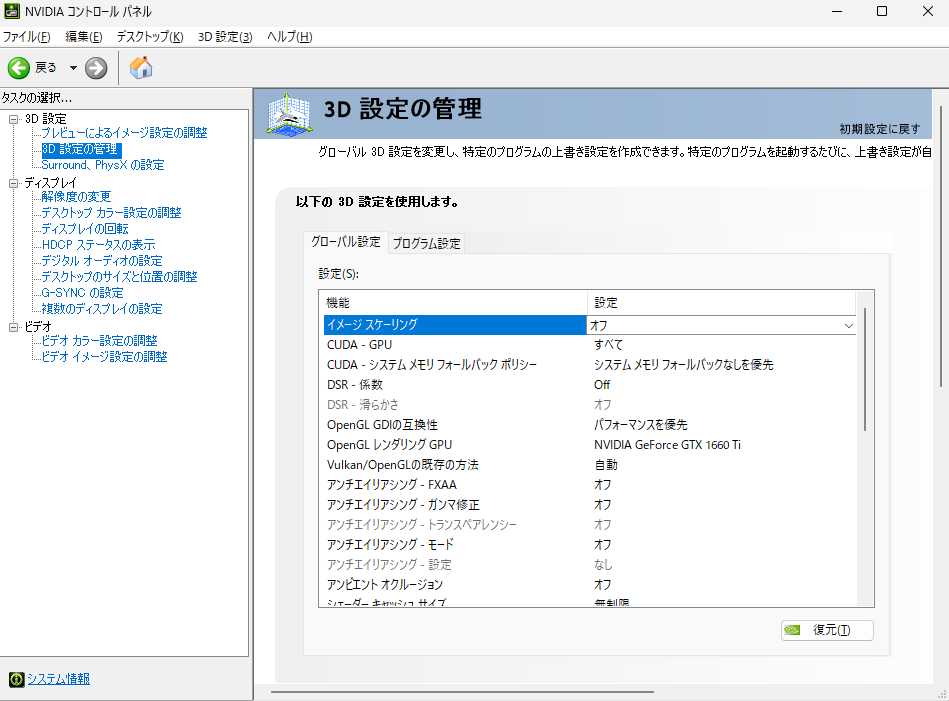Open the イメージ スケーリング value dropdown
Image resolution: width=949 pixels, height=701 pixels.
point(849,326)
